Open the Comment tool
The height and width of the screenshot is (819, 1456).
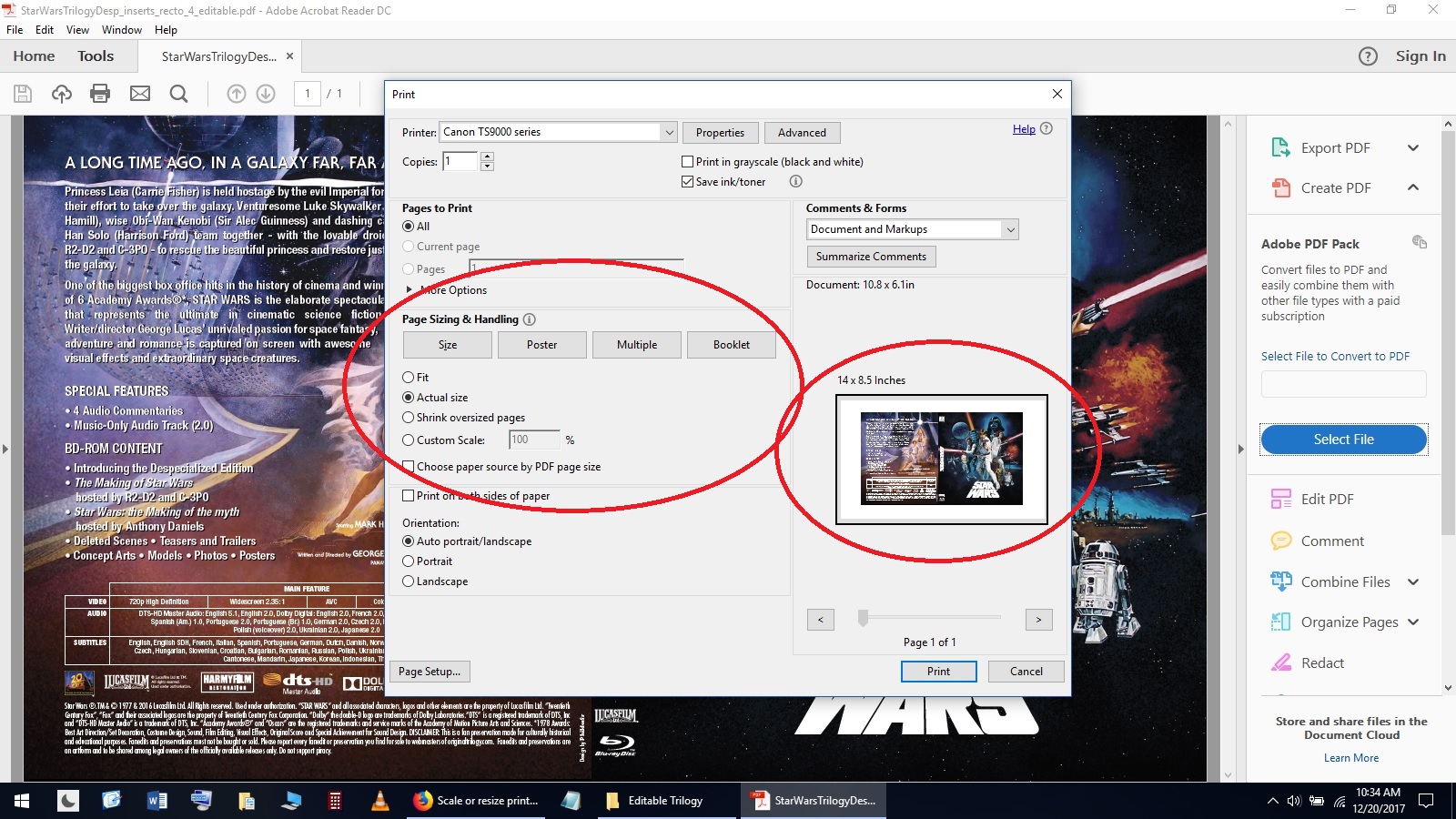1317,541
